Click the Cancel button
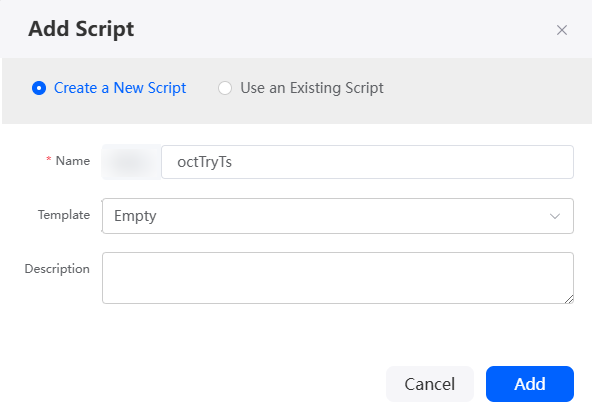Screen dimensions: 592x412 point(430,384)
